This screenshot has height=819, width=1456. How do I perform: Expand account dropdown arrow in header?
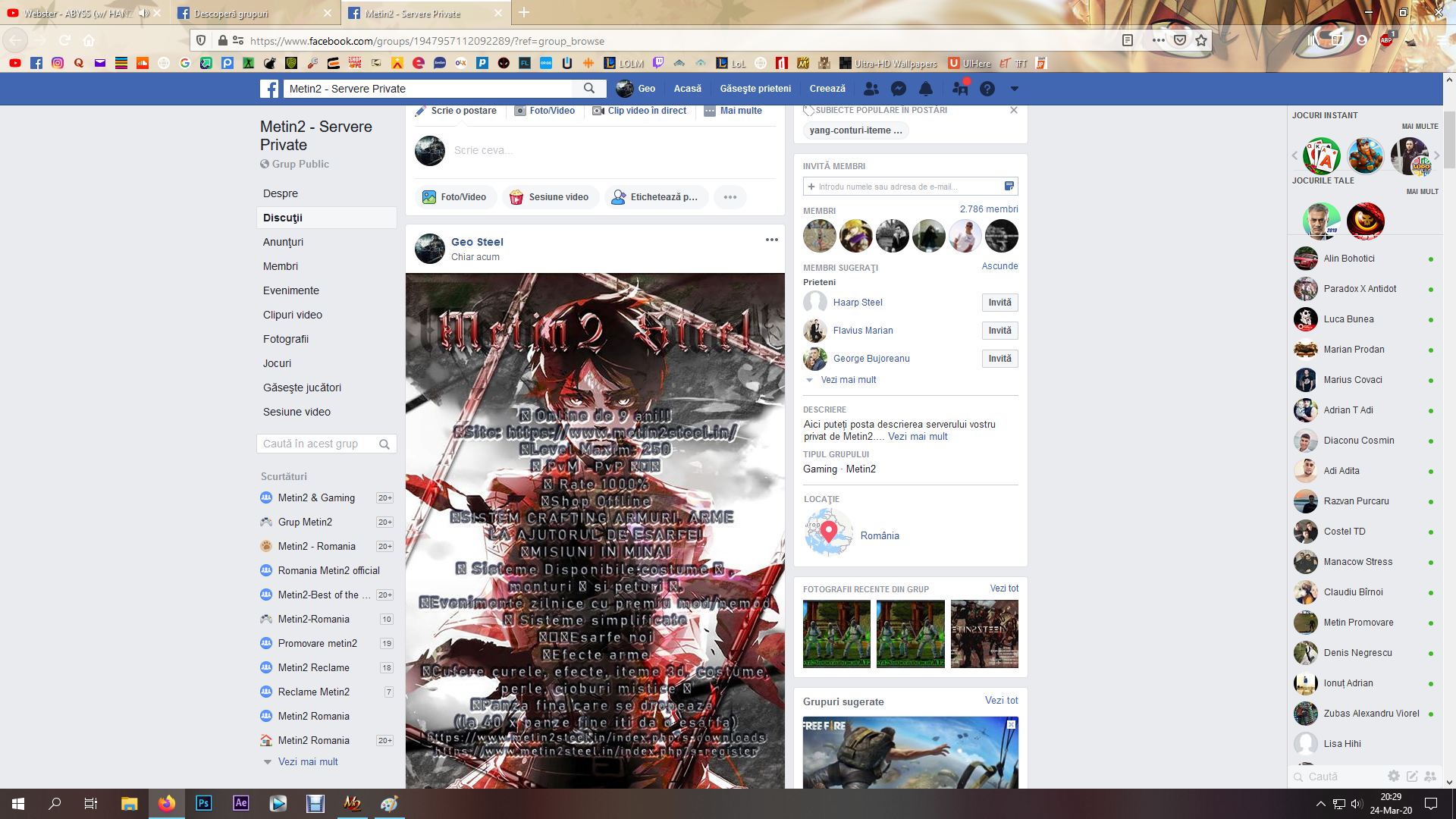click(x=1014, y=89)
